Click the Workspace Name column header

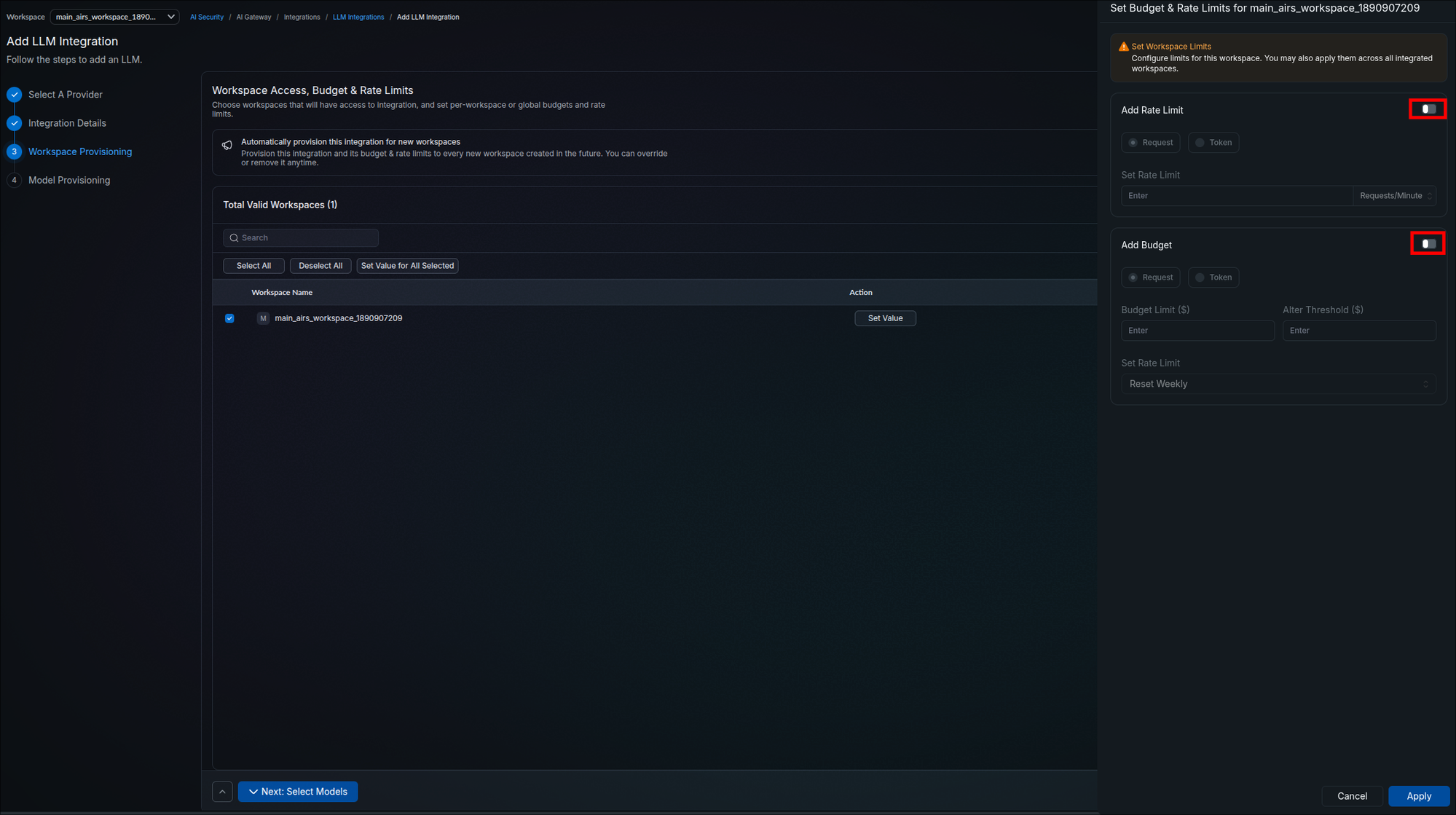click(282, 293)
